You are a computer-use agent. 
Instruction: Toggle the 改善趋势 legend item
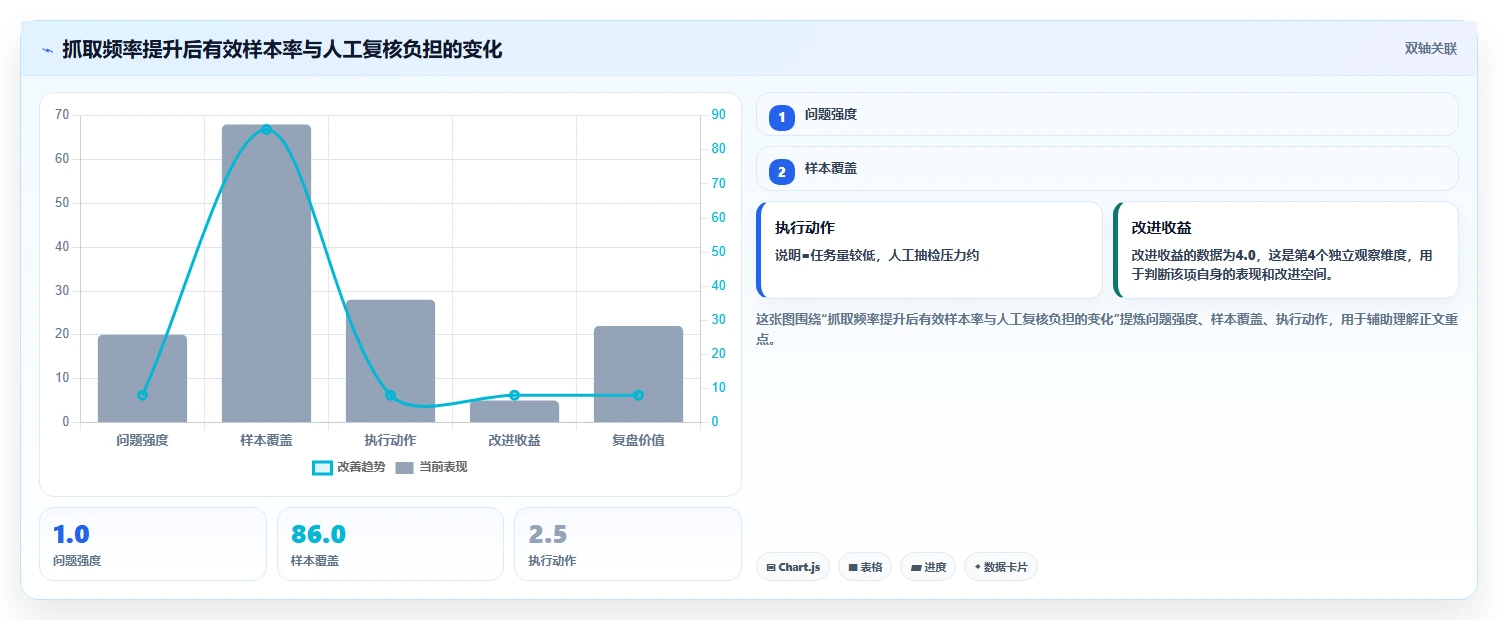(x=349, y=467)
